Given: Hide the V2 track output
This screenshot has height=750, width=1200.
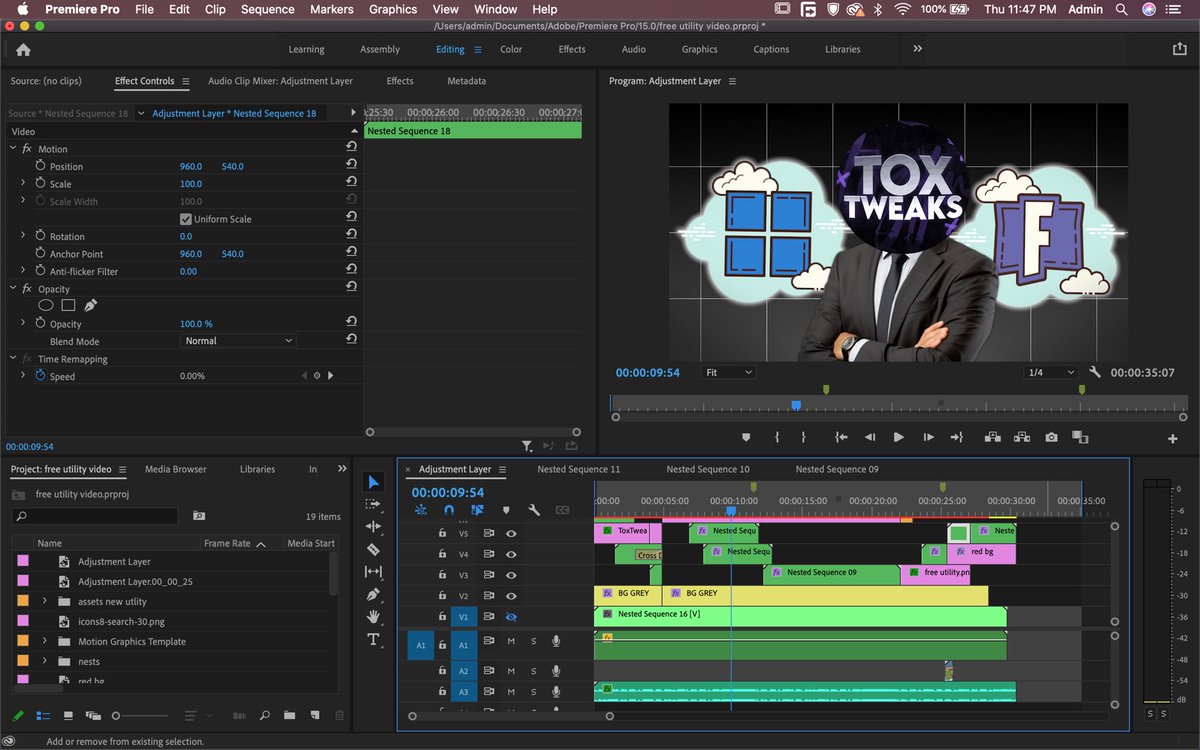Looking at the screenshot, I should click(x=511, y=596).
